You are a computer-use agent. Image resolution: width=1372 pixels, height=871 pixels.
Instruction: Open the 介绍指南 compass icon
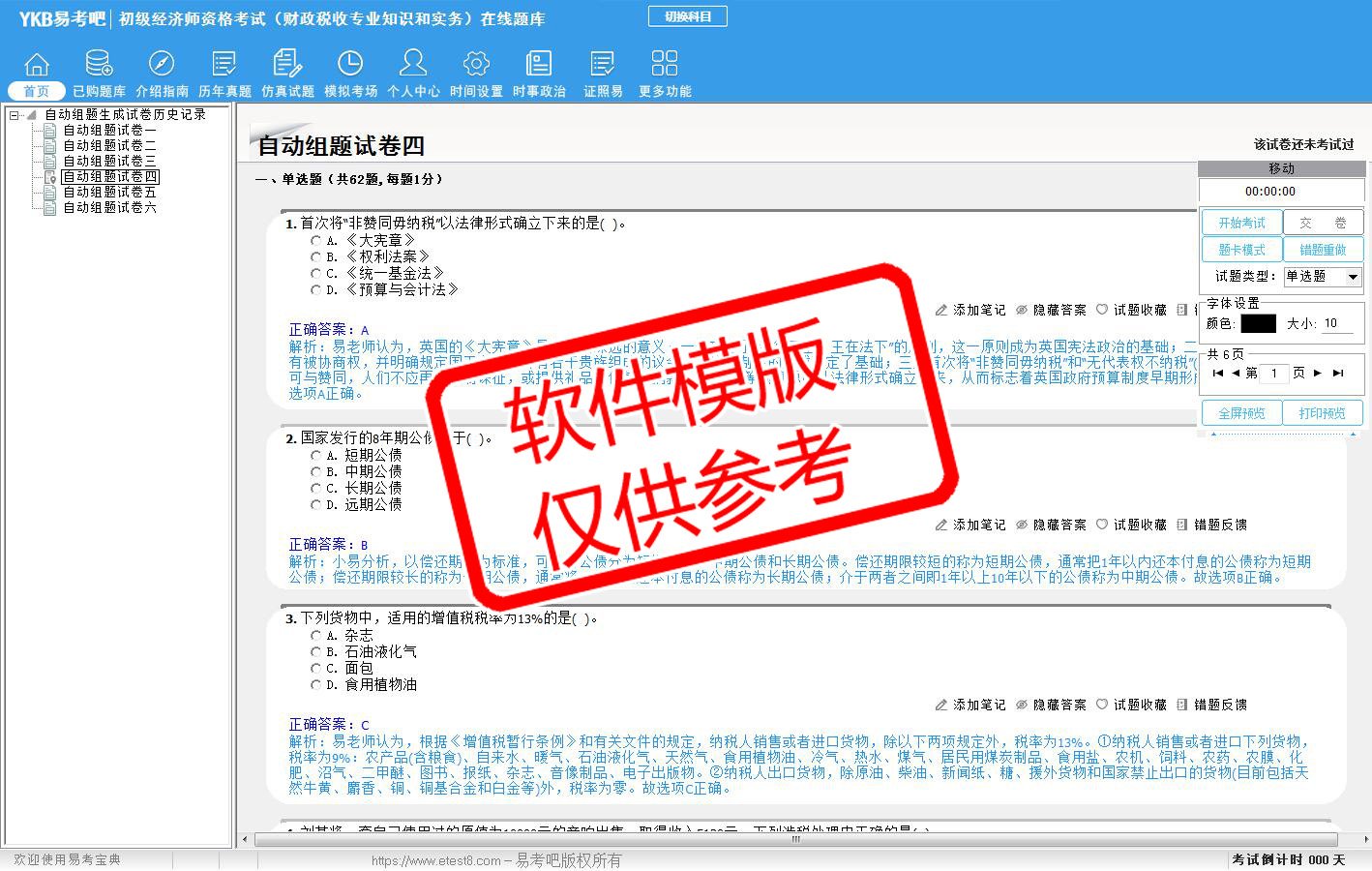pos(162,65)
